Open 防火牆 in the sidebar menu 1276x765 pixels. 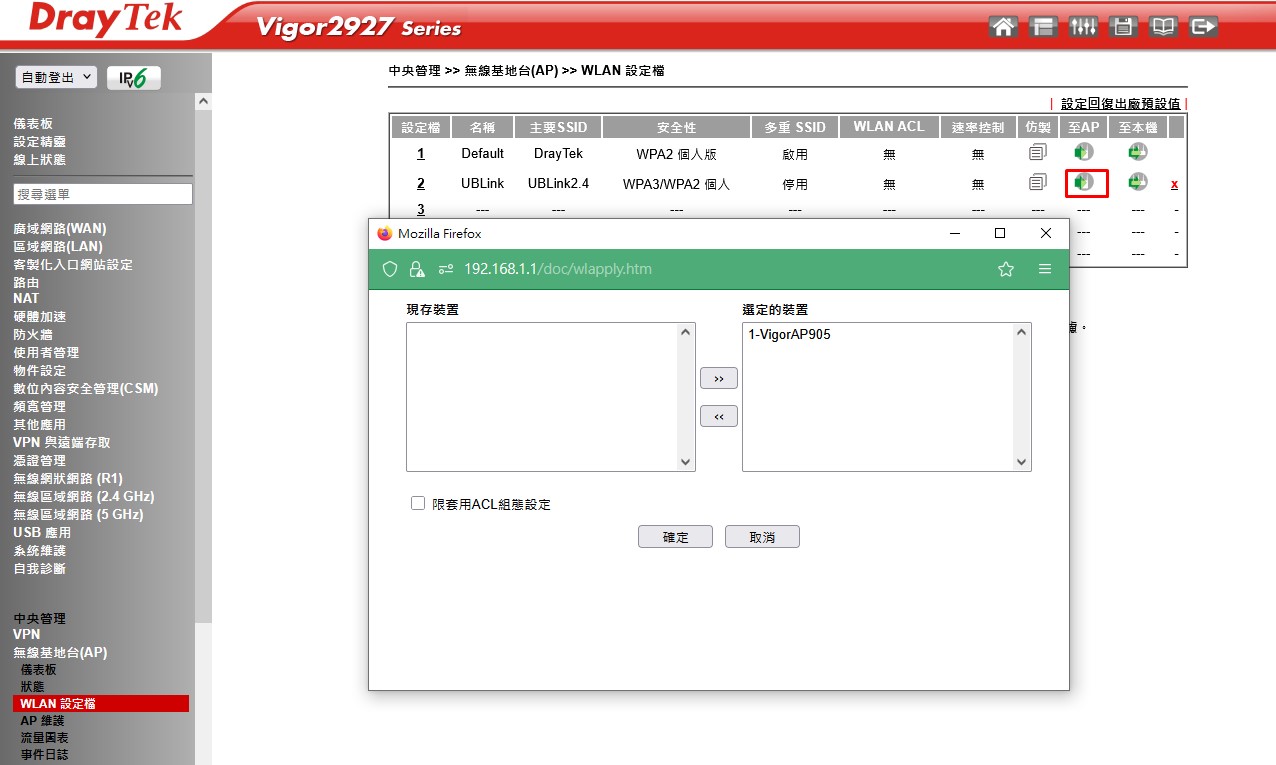tap(32, 334)
